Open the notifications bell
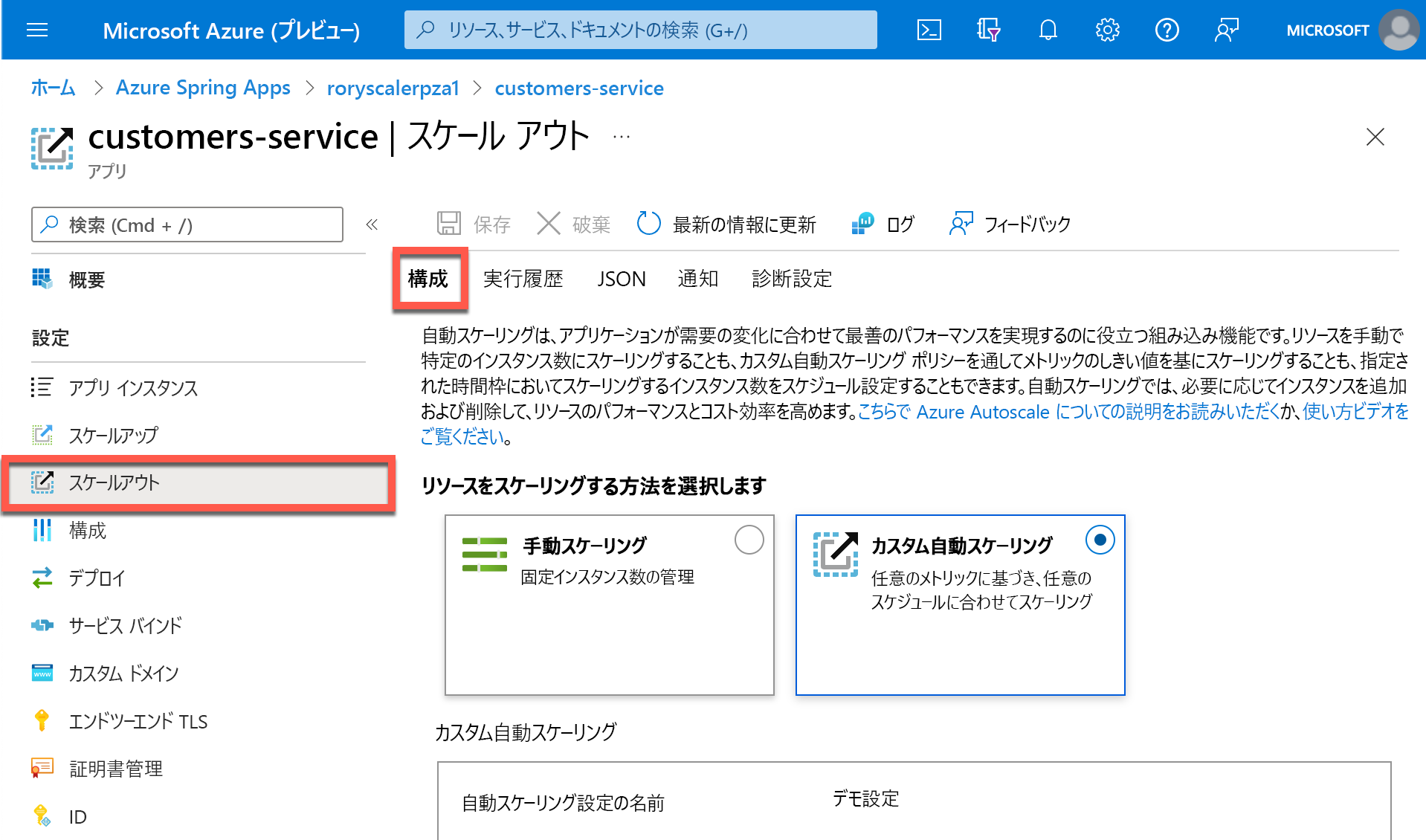 pyautogui.click(x=1048, y=30)
